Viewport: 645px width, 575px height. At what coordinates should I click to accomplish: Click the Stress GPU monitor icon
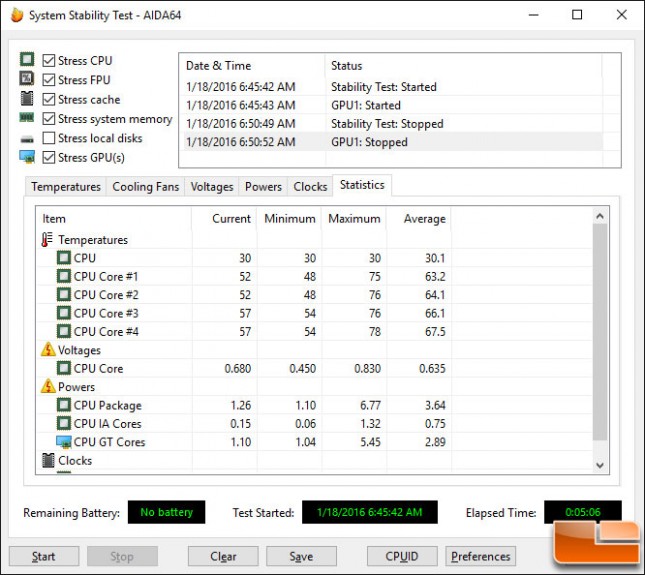(x=27, y=157)
